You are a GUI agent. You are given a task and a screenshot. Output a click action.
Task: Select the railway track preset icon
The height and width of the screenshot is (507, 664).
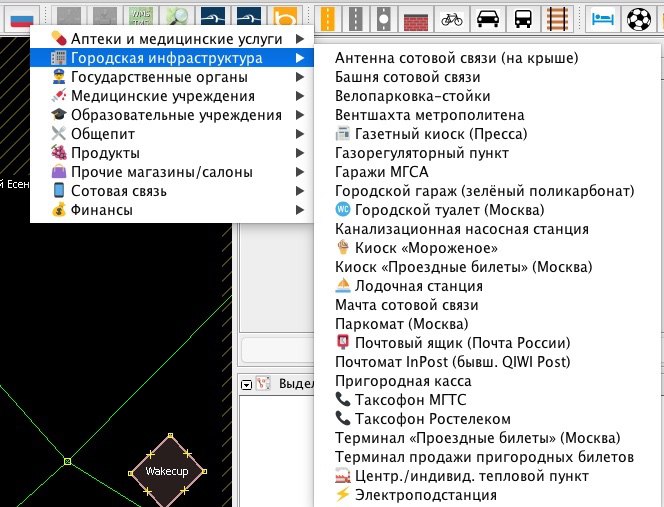[x=558, y=18]
